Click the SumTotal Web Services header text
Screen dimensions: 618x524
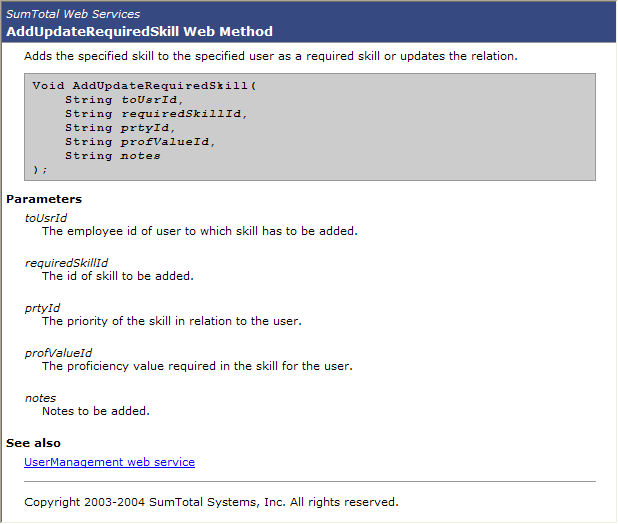[73, 14]
